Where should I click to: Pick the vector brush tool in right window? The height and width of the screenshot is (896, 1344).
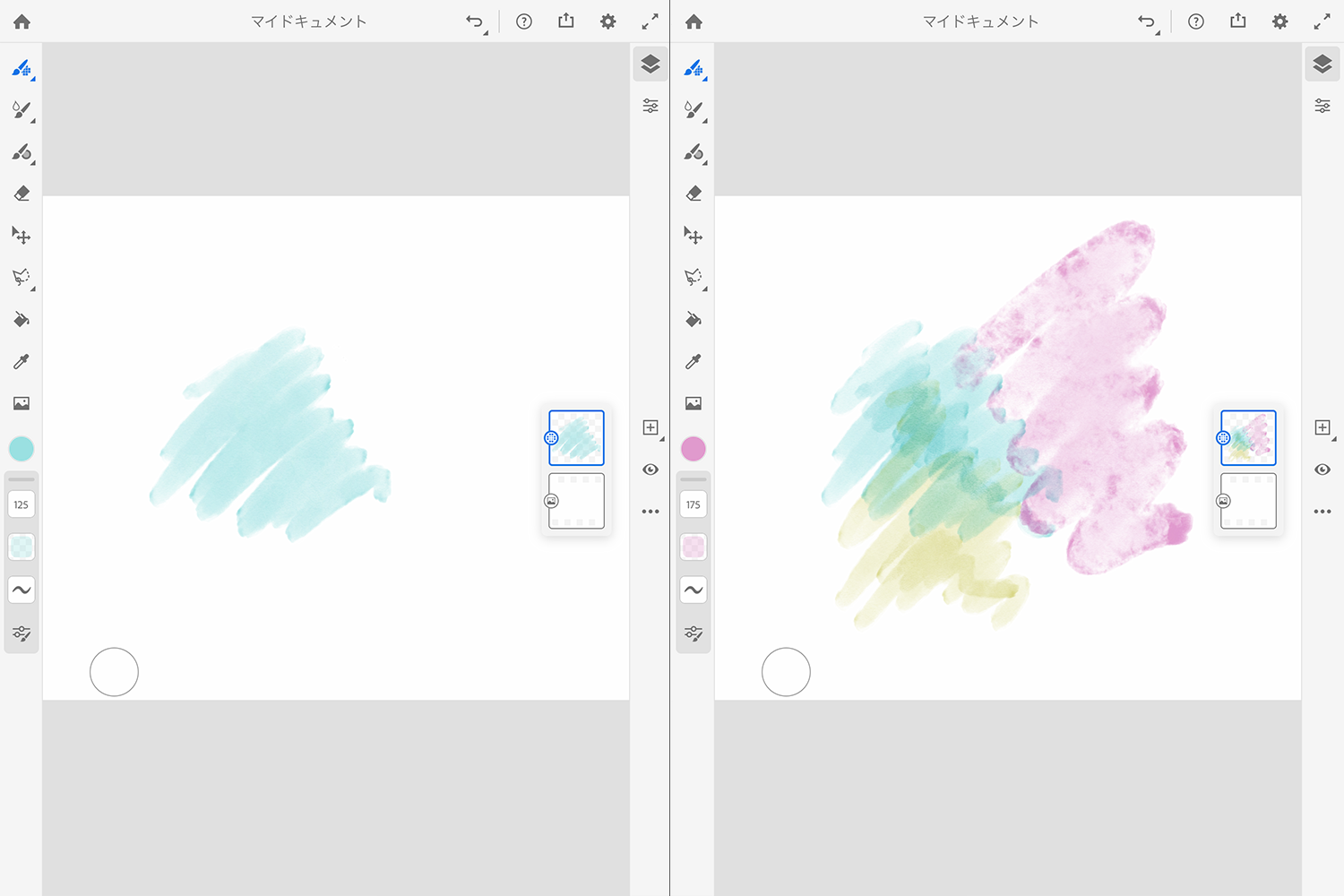(x=694, y=152)
